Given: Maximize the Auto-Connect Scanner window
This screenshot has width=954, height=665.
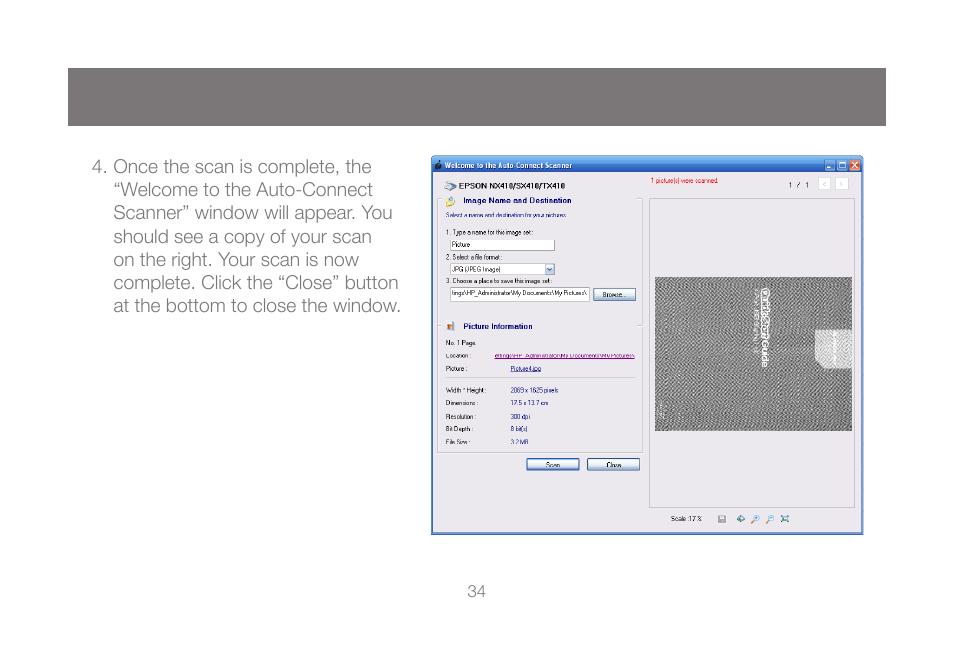Looking at the screenshot, I should pyautogui.click(x=842, y=165).
